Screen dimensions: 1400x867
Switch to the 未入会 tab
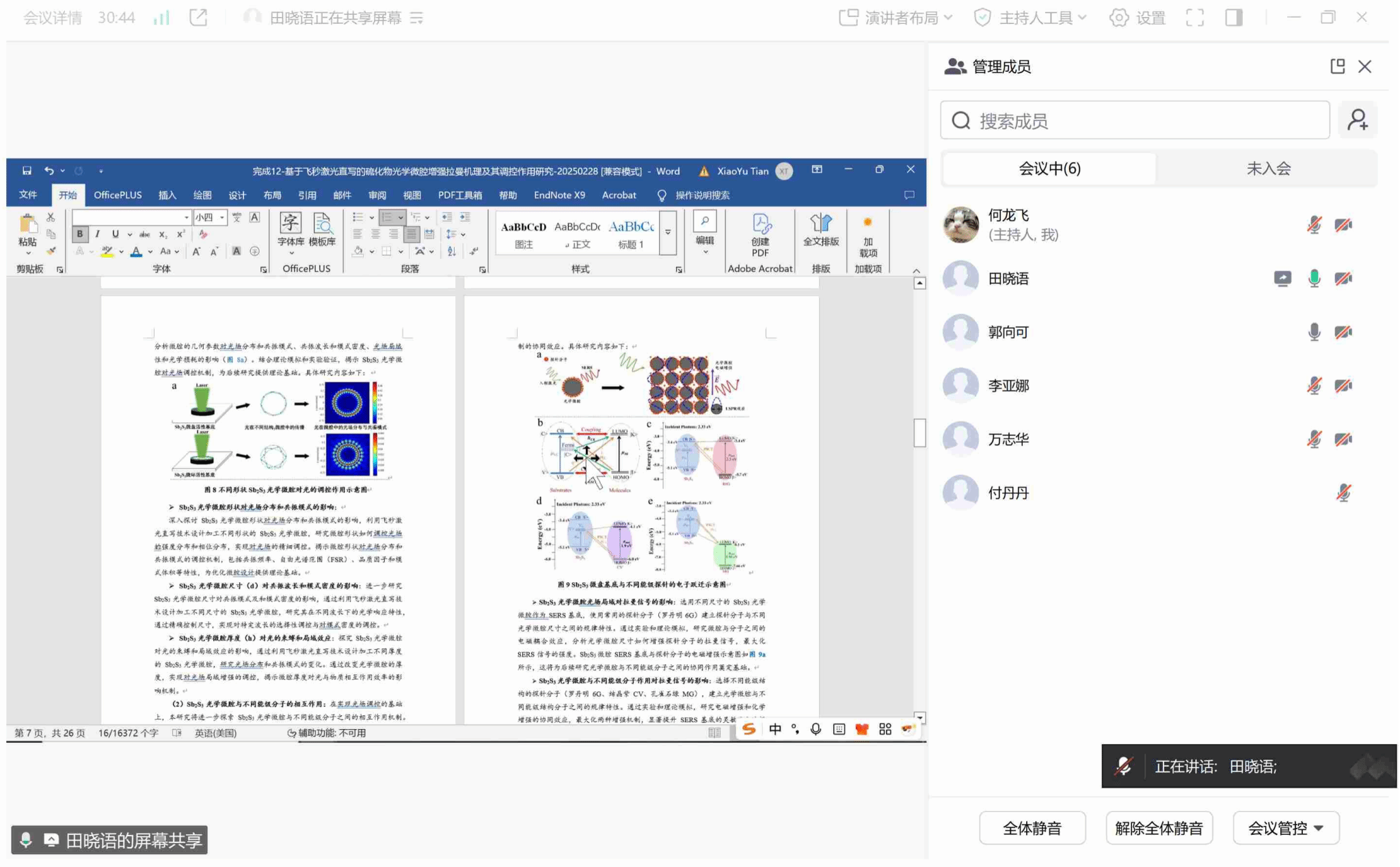[x=1268, y=169]
